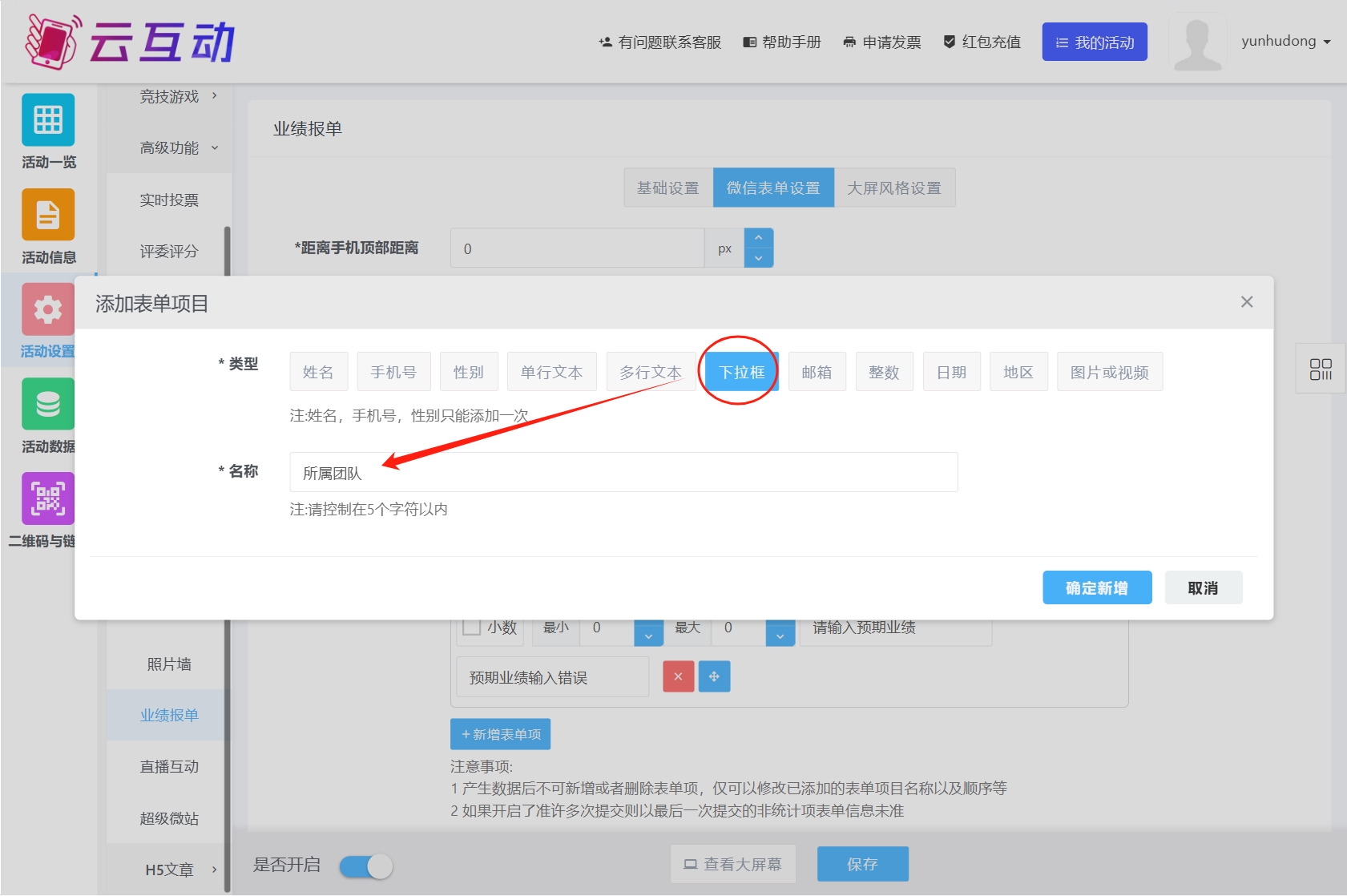Decrease the 距离手机顶部距离 px value
The image size is (1347, 896).
[x=758, y=258]
